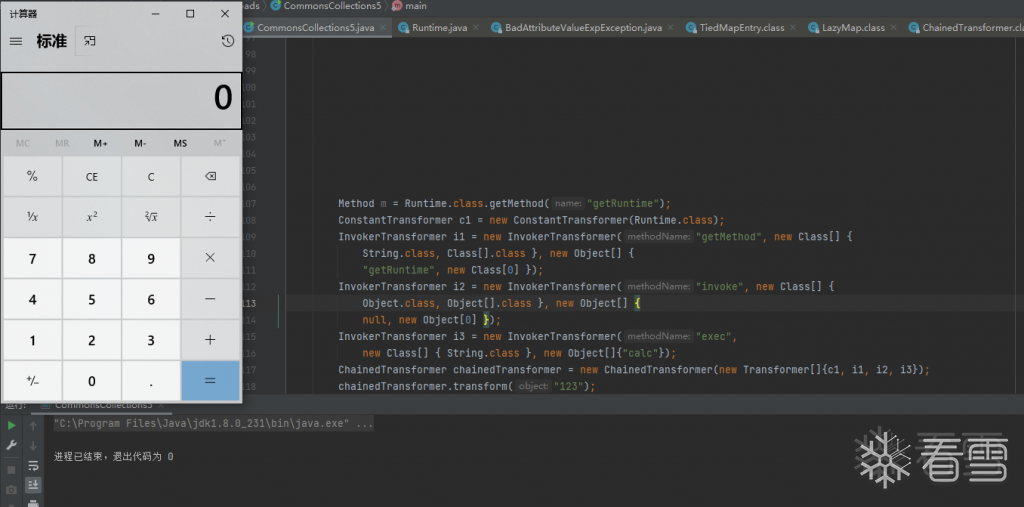Screen dimensions: 1024x507
Task: Click the down stack trace arrow
Action: 33,446
